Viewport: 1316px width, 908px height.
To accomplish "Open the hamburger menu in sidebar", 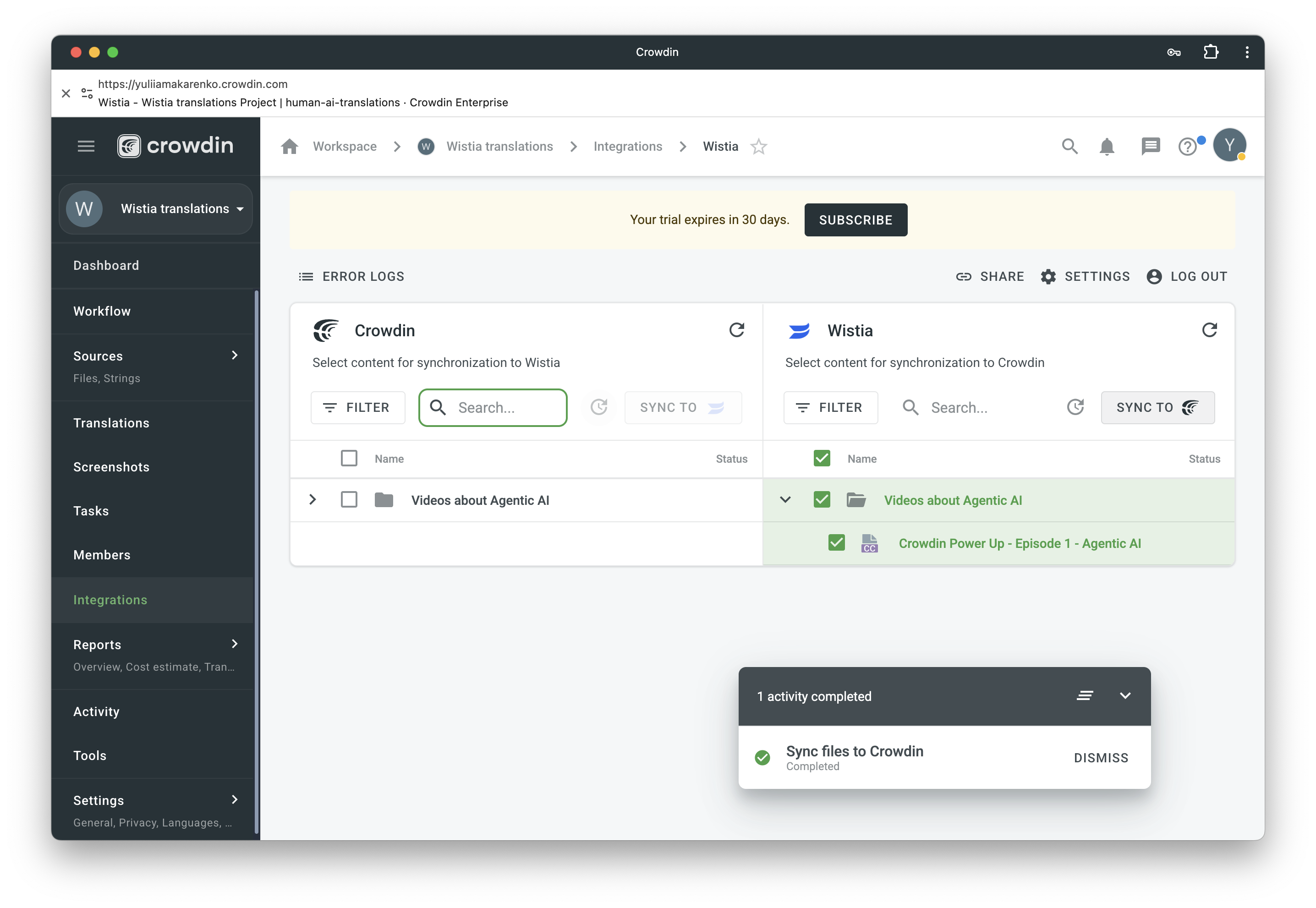I will click(86, 146).
